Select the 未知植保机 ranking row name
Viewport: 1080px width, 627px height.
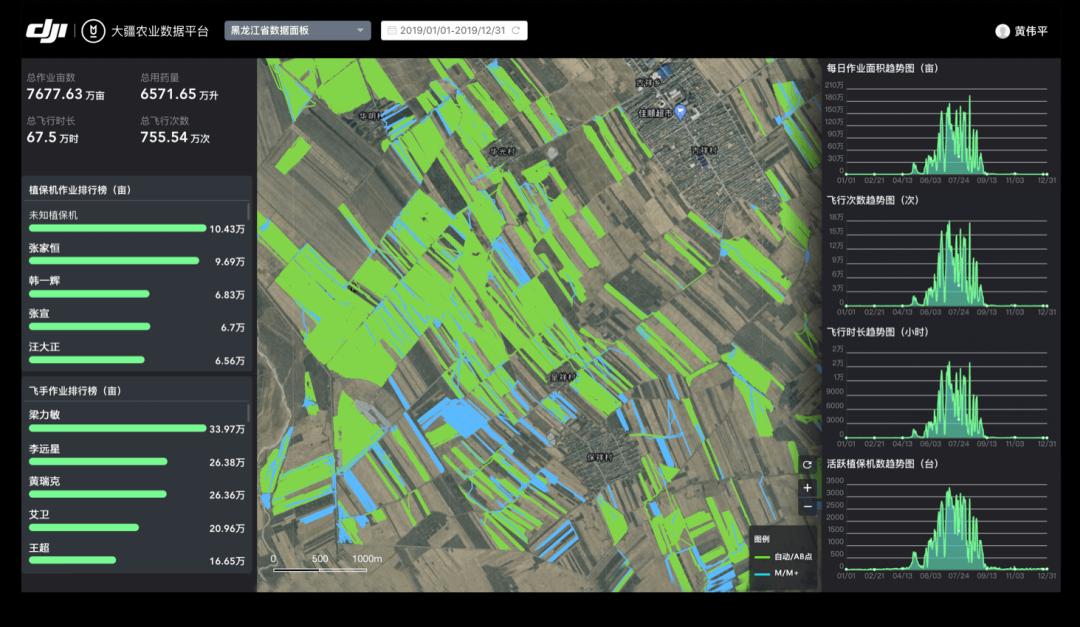53,215
